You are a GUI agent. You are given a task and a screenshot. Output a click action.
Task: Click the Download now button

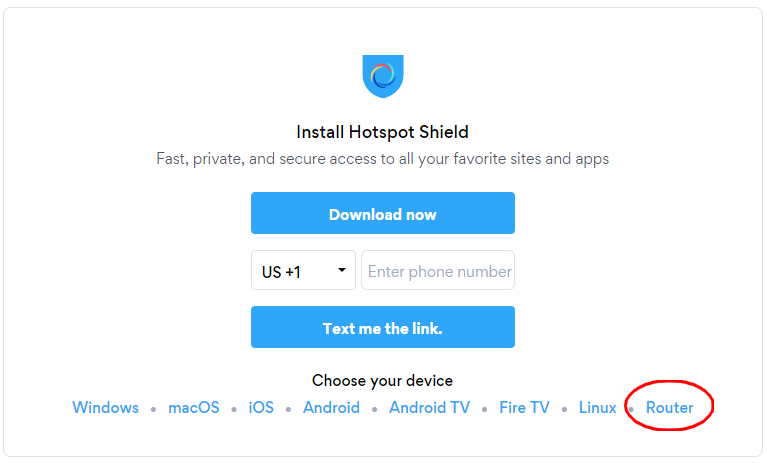[383, 213]
